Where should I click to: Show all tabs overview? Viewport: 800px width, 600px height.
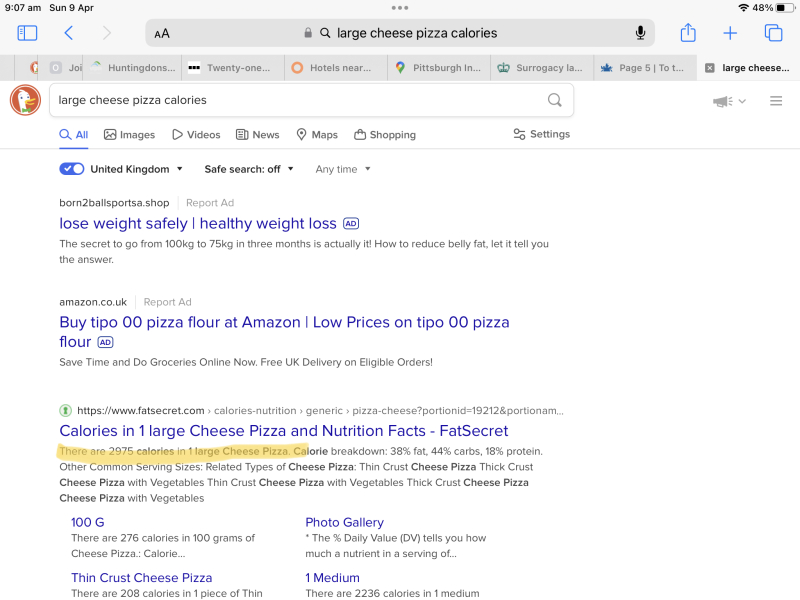click(773, 33)
